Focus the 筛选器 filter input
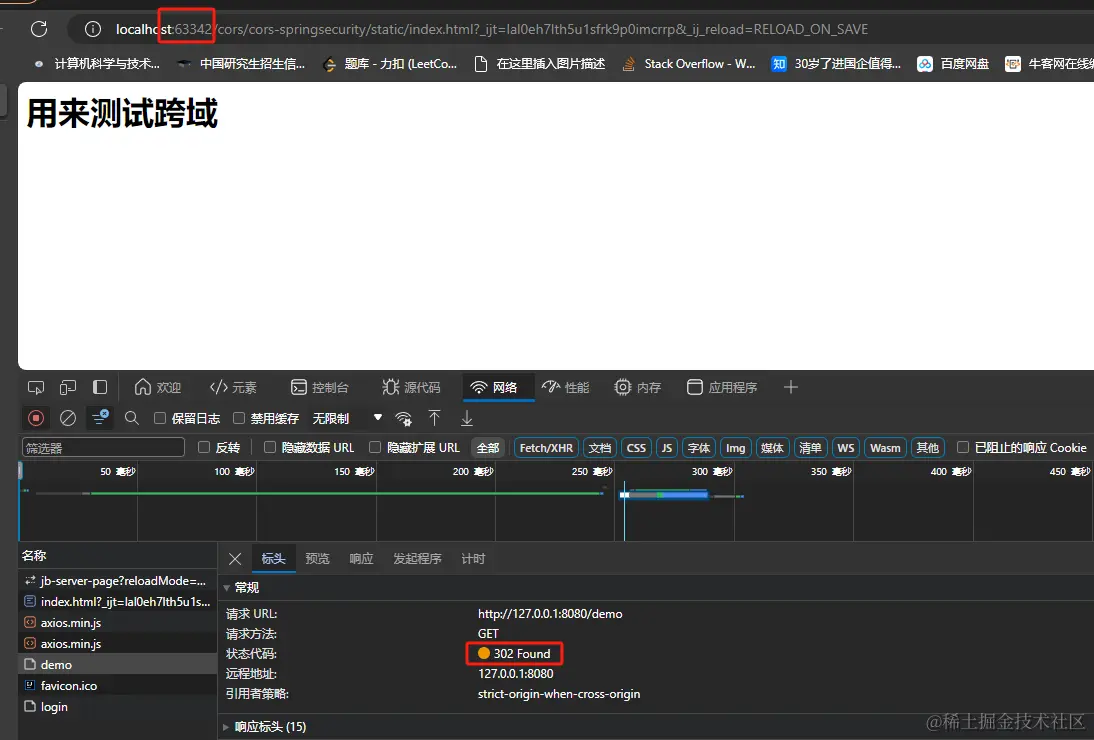 (103, 448)
